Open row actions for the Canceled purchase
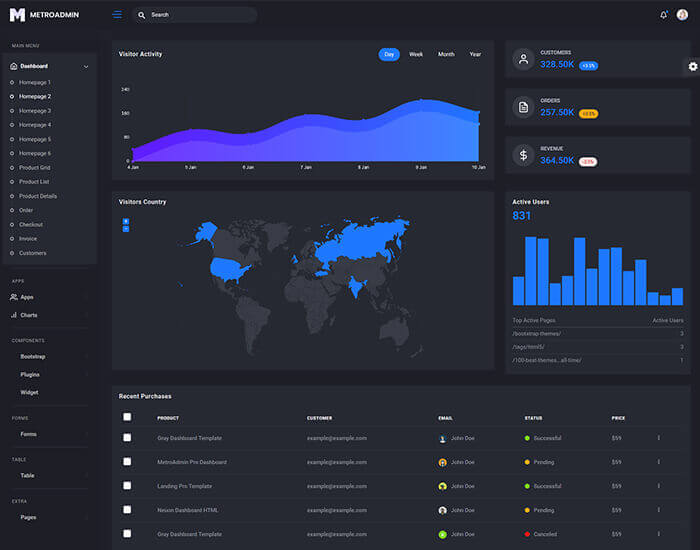The image size is (700, 550). pos(658,534)
